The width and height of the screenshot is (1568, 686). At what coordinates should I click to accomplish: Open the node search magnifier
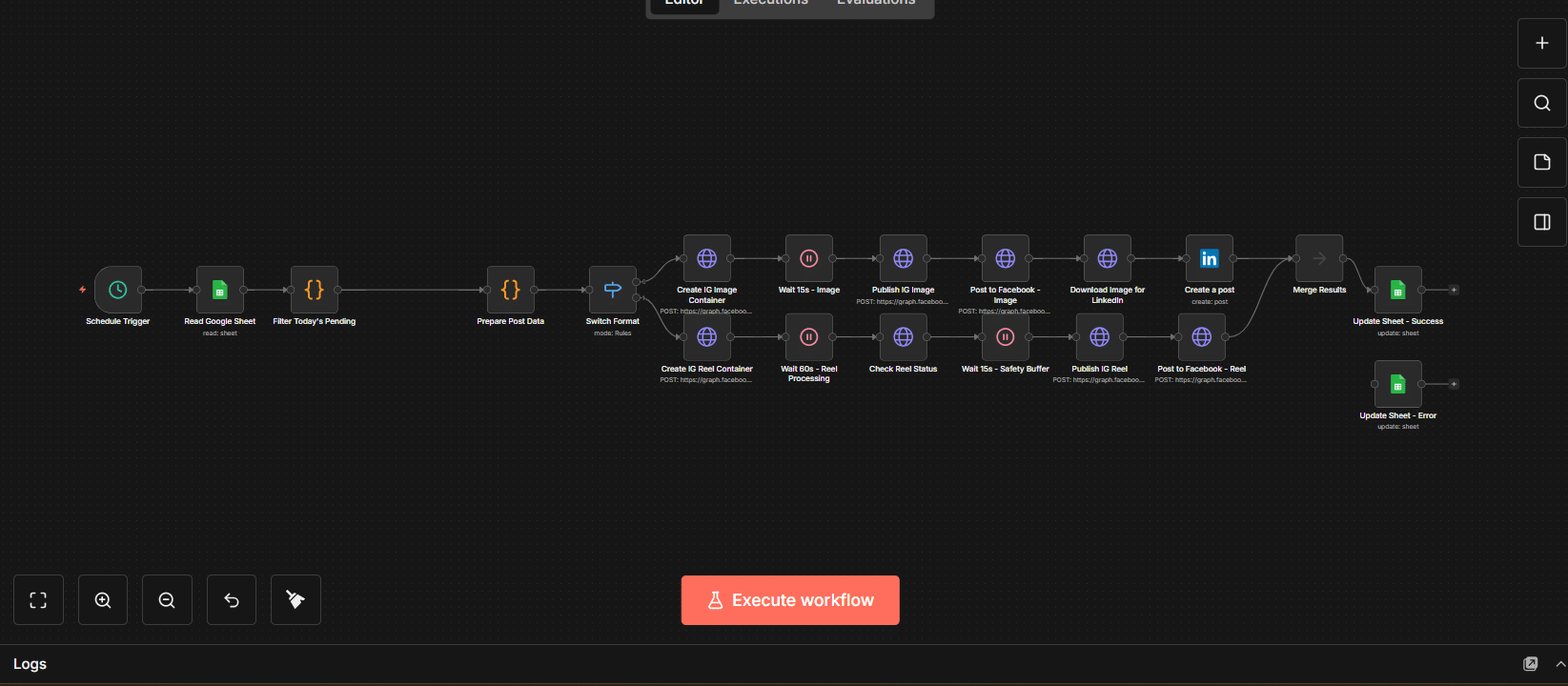(x=1542, y=103)
